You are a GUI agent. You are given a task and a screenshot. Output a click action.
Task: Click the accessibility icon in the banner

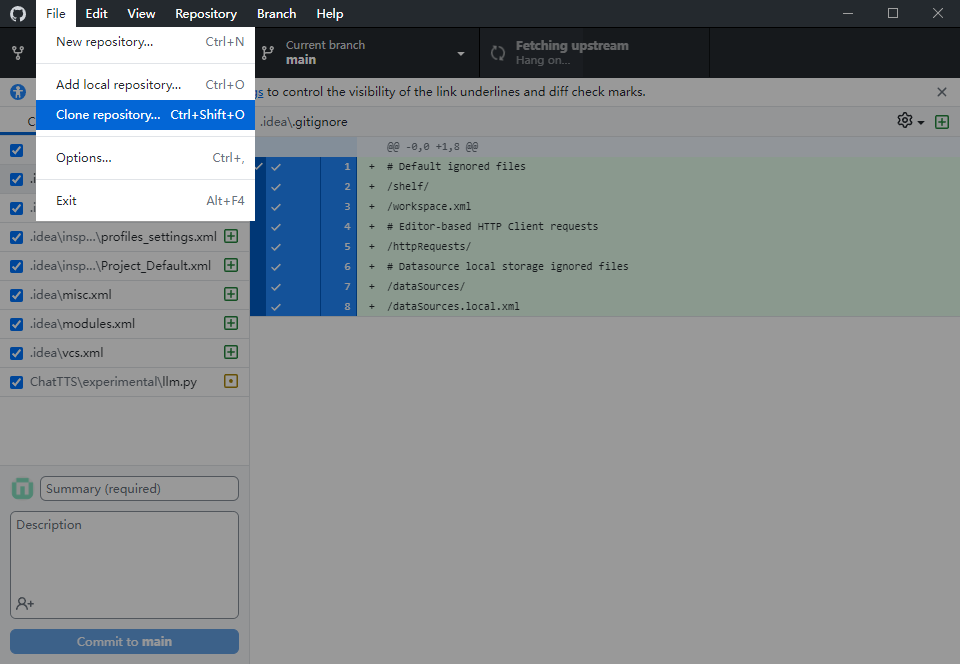click(18, 92)
